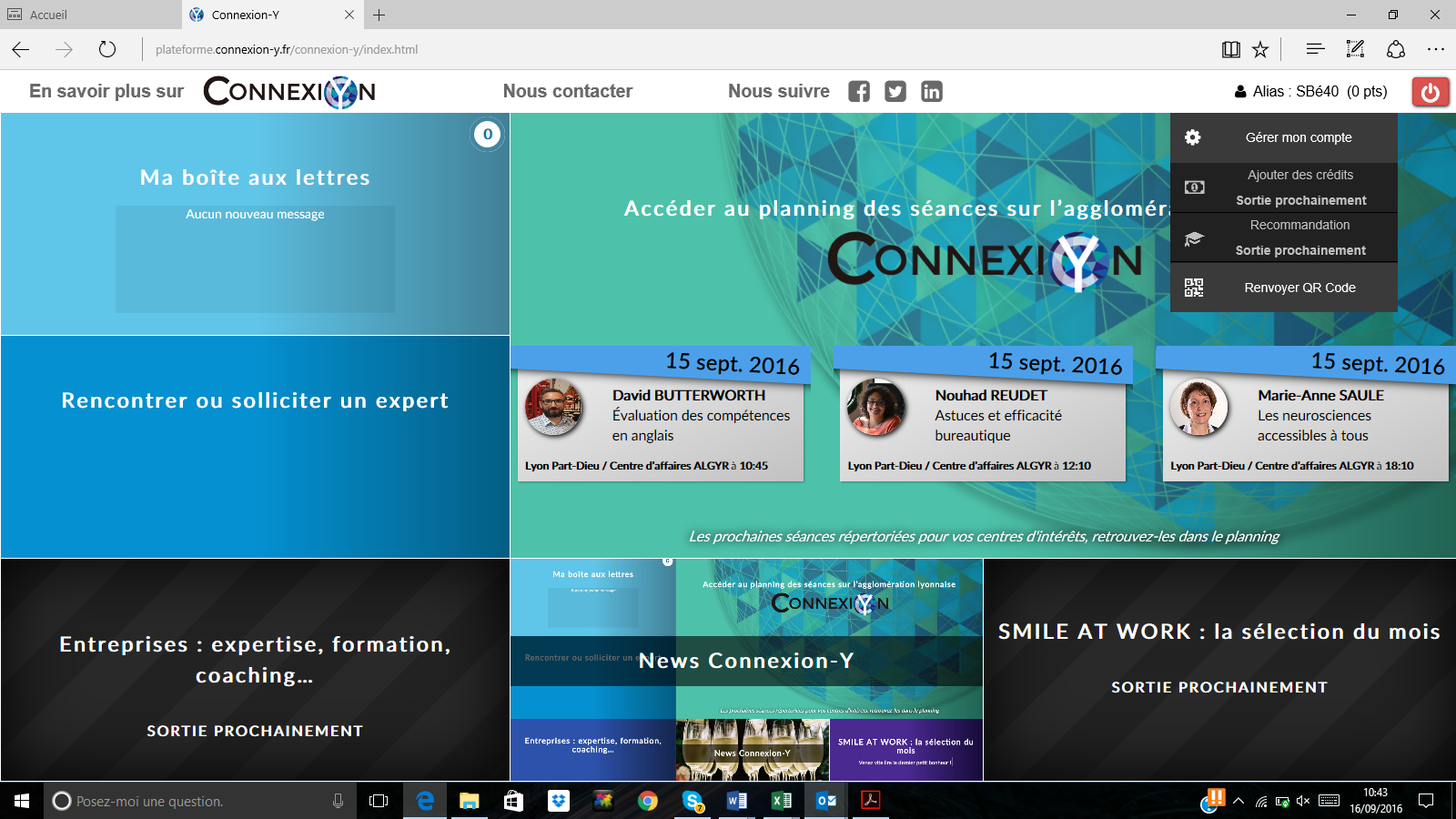Image resolution: width=1456 pixels, height=819 pixels.
Task: Click the graduation cap Recommandation icon
Action: point(1194,238)
